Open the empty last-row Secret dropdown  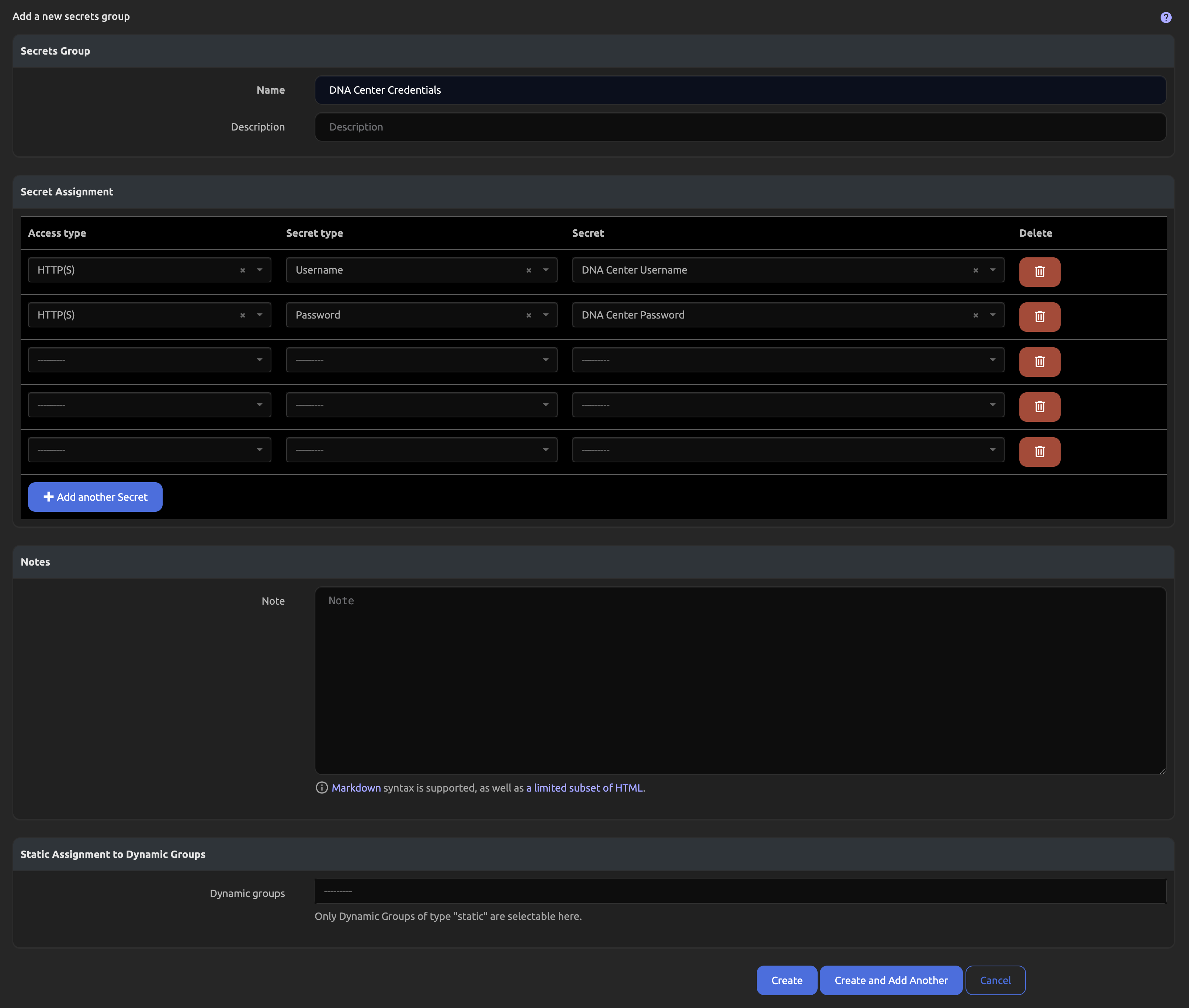(787, 450)
